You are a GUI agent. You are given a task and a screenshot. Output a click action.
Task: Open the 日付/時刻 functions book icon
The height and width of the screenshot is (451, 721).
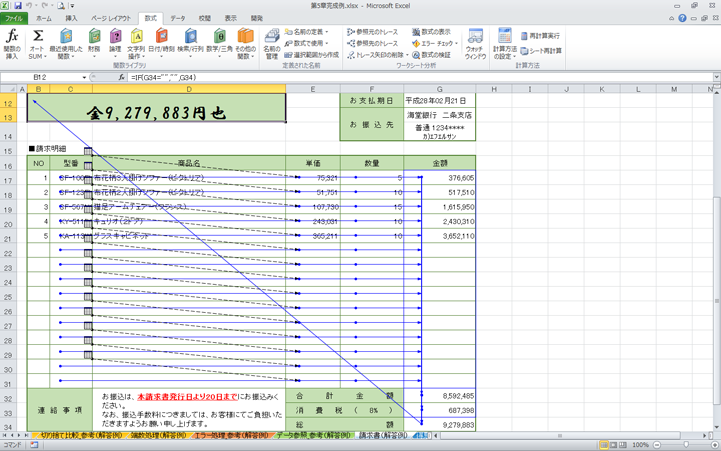click(x=161, y=36)
